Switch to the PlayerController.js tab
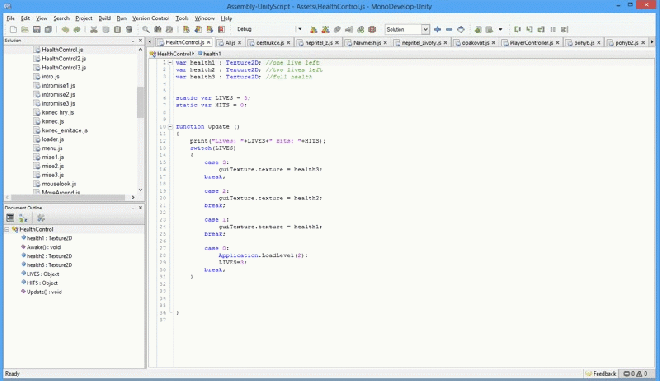 531,43
